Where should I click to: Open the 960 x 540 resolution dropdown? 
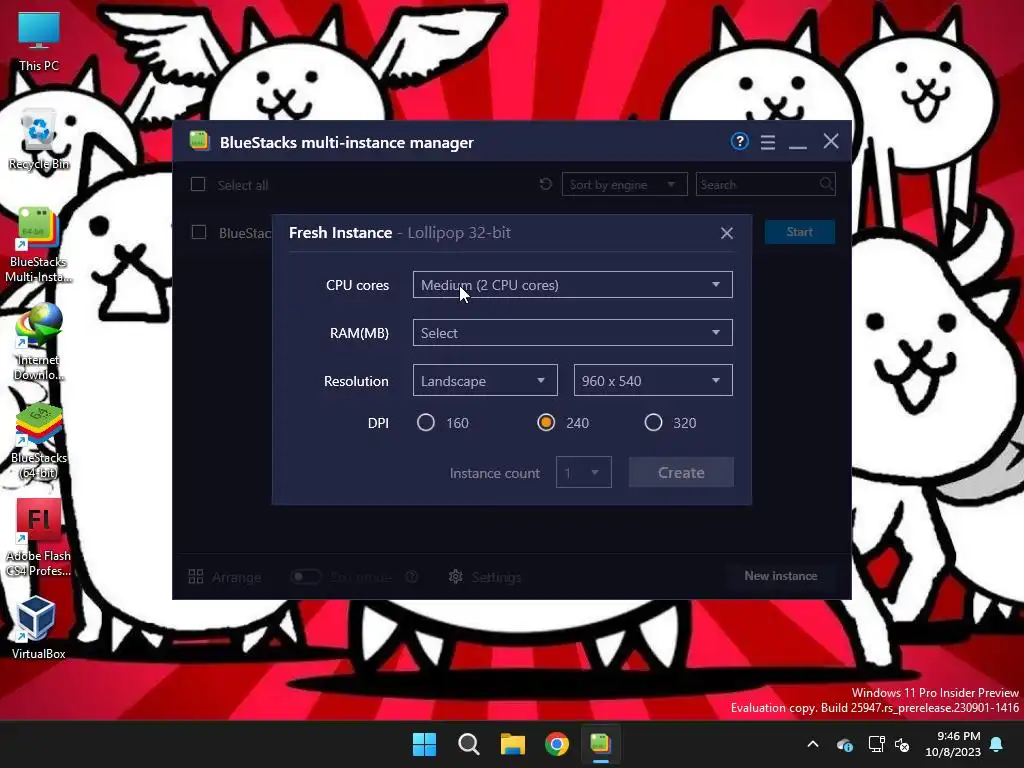pyautogui.click(x=653, y=380)
